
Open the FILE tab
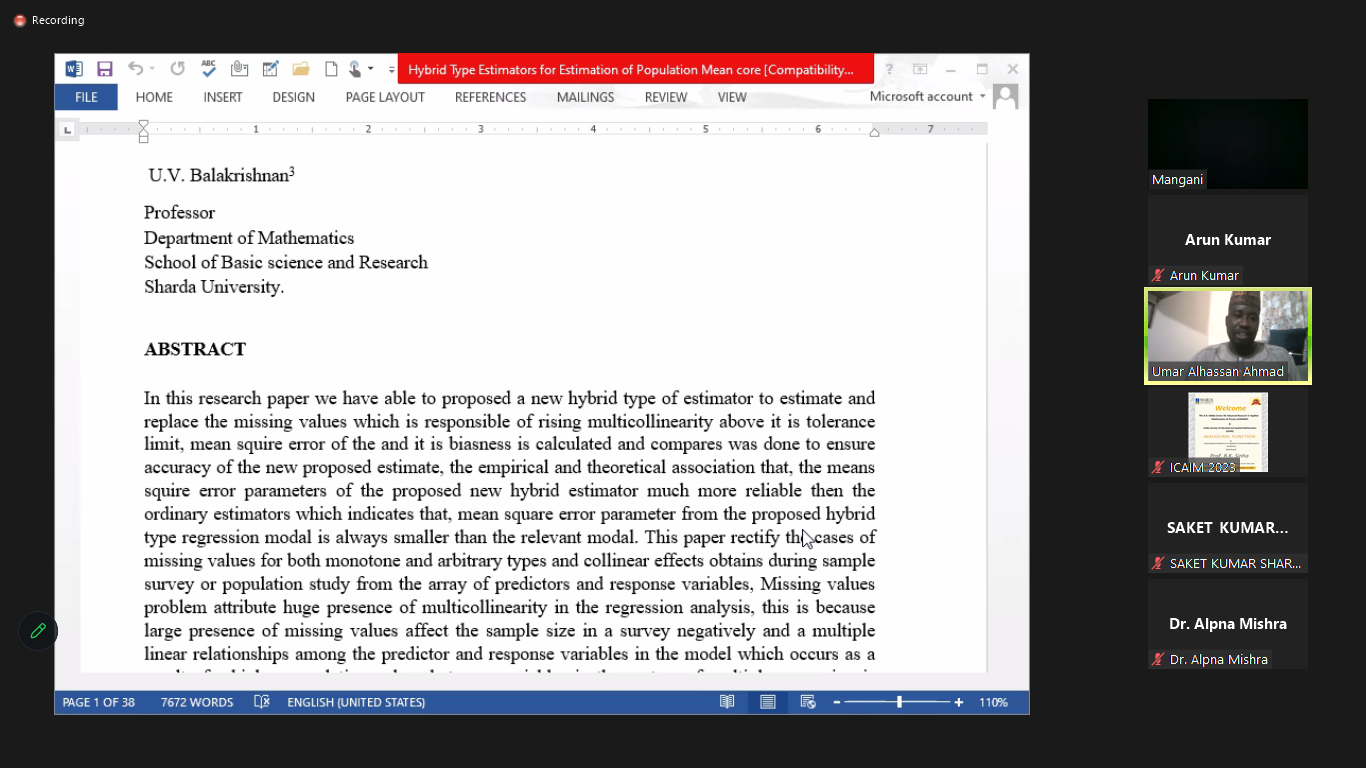(86, 97)
